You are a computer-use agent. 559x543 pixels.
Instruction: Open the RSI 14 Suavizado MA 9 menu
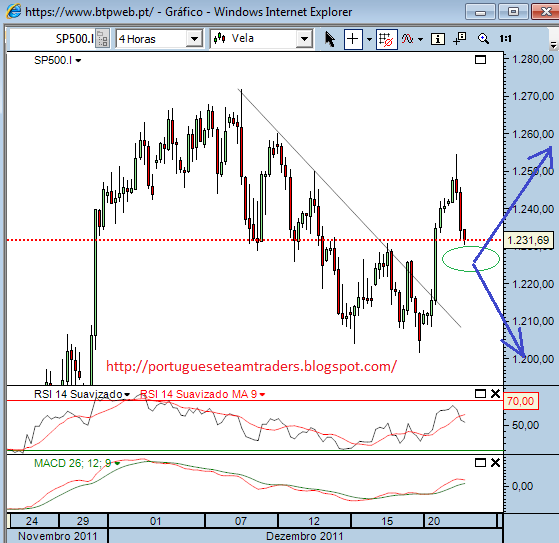pos(262,395)
